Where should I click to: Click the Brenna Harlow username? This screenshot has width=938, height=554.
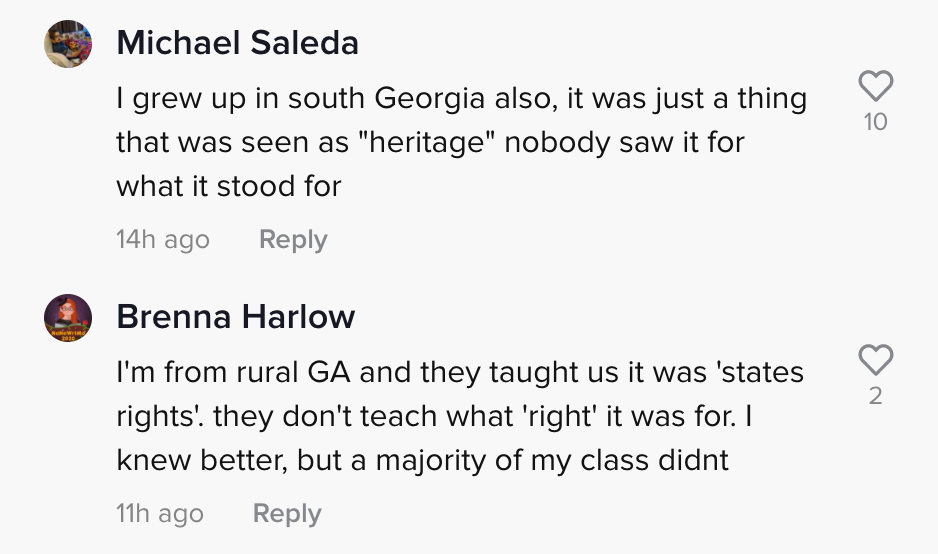tap(236, 317)
